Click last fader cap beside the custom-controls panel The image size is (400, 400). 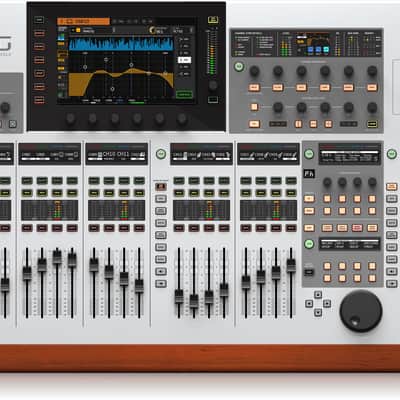coord(291,265)
